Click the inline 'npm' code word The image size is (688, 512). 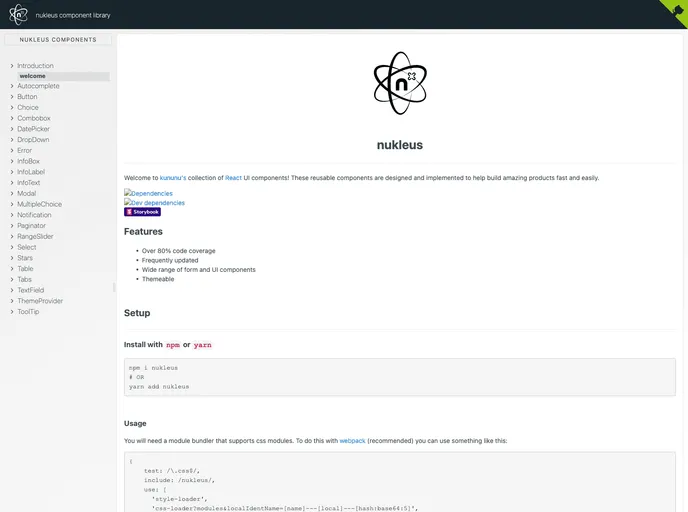coord(173,345)
